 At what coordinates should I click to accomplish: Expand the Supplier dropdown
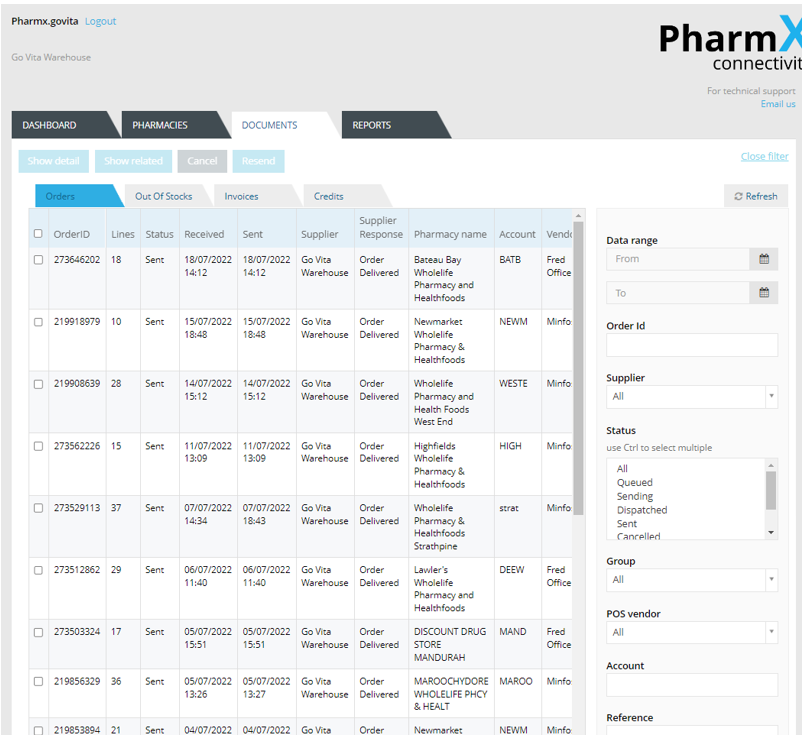691,397
